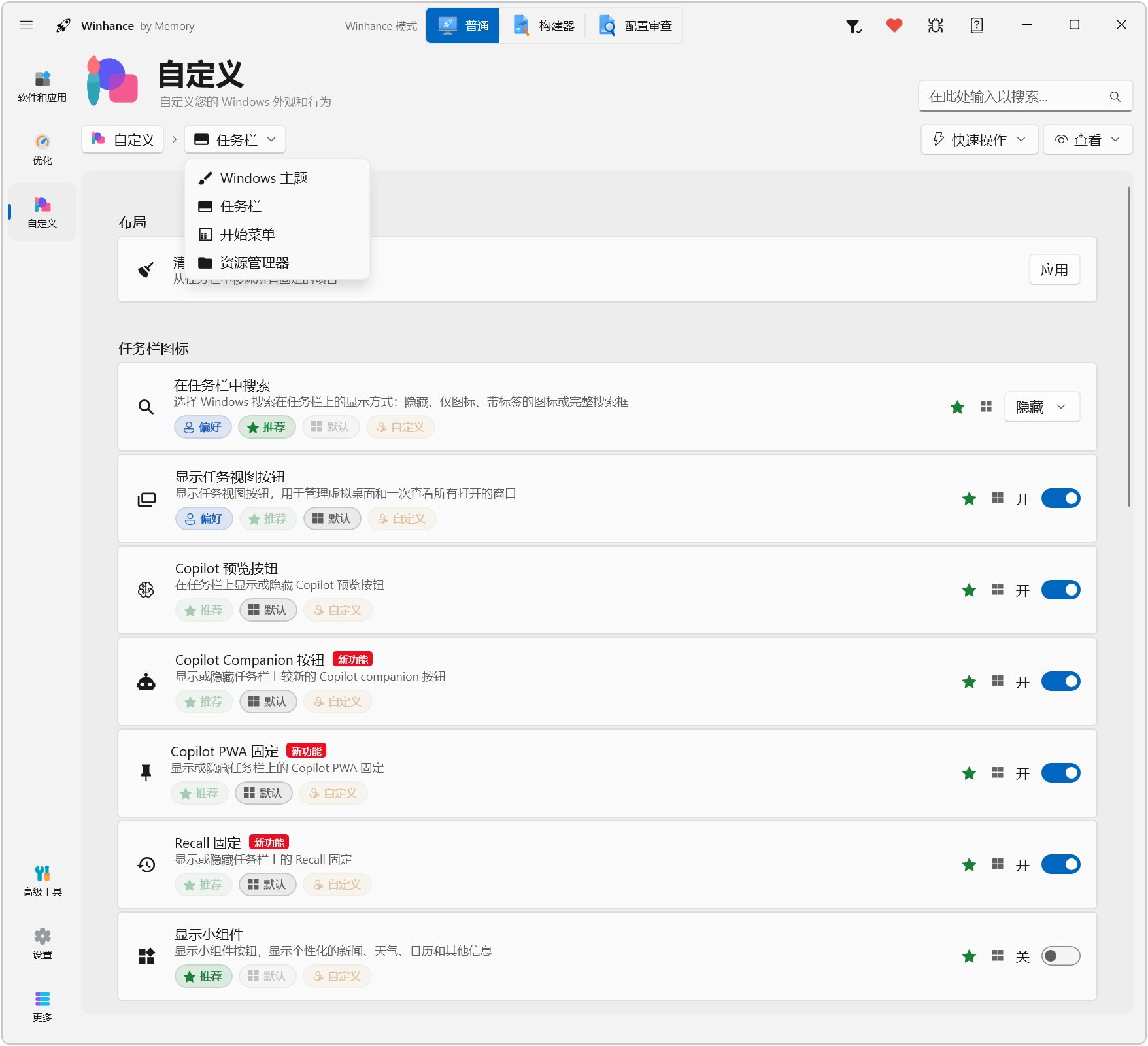Click the 任务栏图标 section heading
This screenshot has height=1046, width=1148.
pyautogui.click(x=154, y=348)
